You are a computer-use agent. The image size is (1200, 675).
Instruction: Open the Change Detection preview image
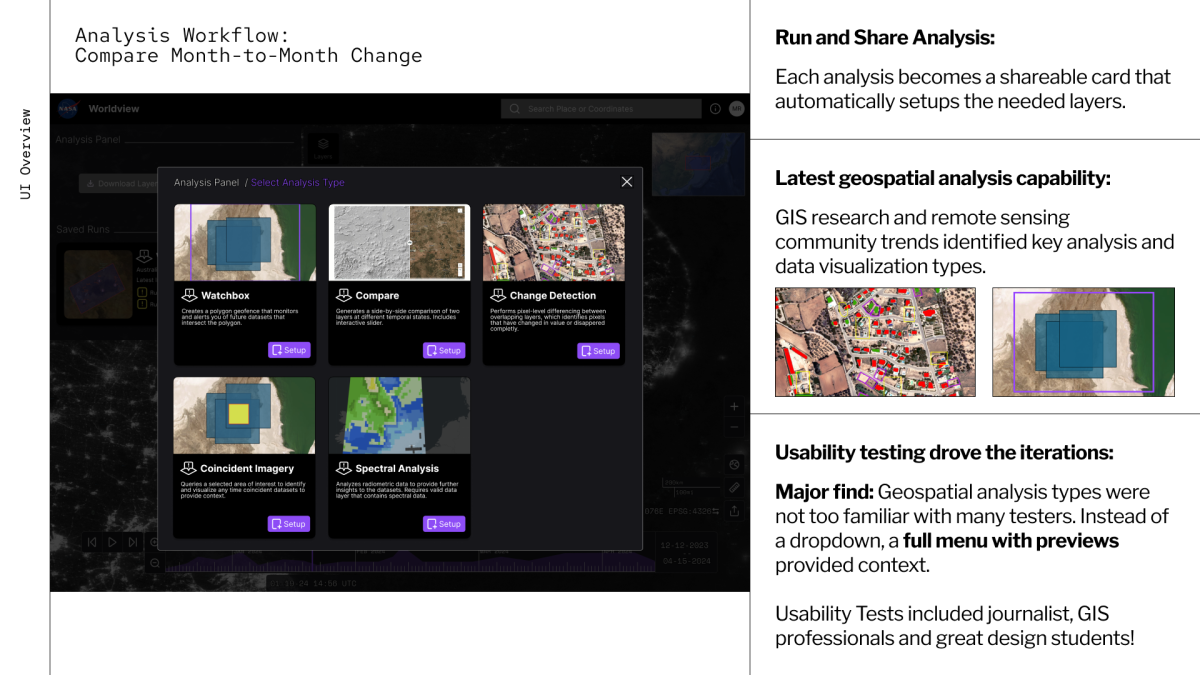(554, 243)
